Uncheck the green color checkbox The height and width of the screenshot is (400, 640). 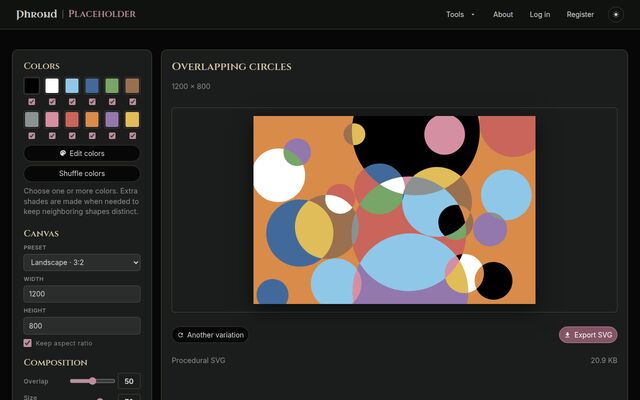[x=112, y=102]
